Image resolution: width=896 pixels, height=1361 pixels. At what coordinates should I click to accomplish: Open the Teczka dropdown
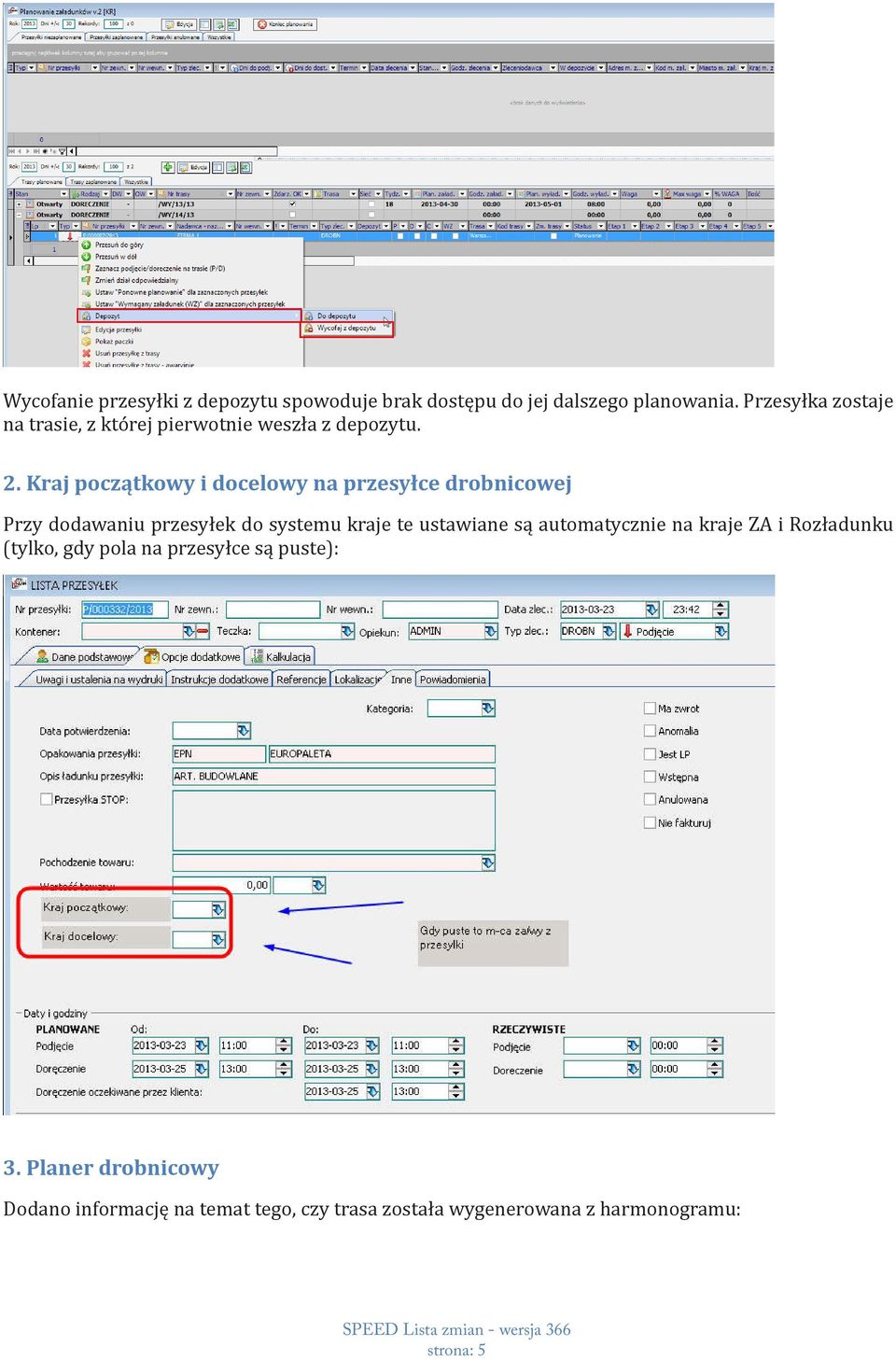(347, 632)
